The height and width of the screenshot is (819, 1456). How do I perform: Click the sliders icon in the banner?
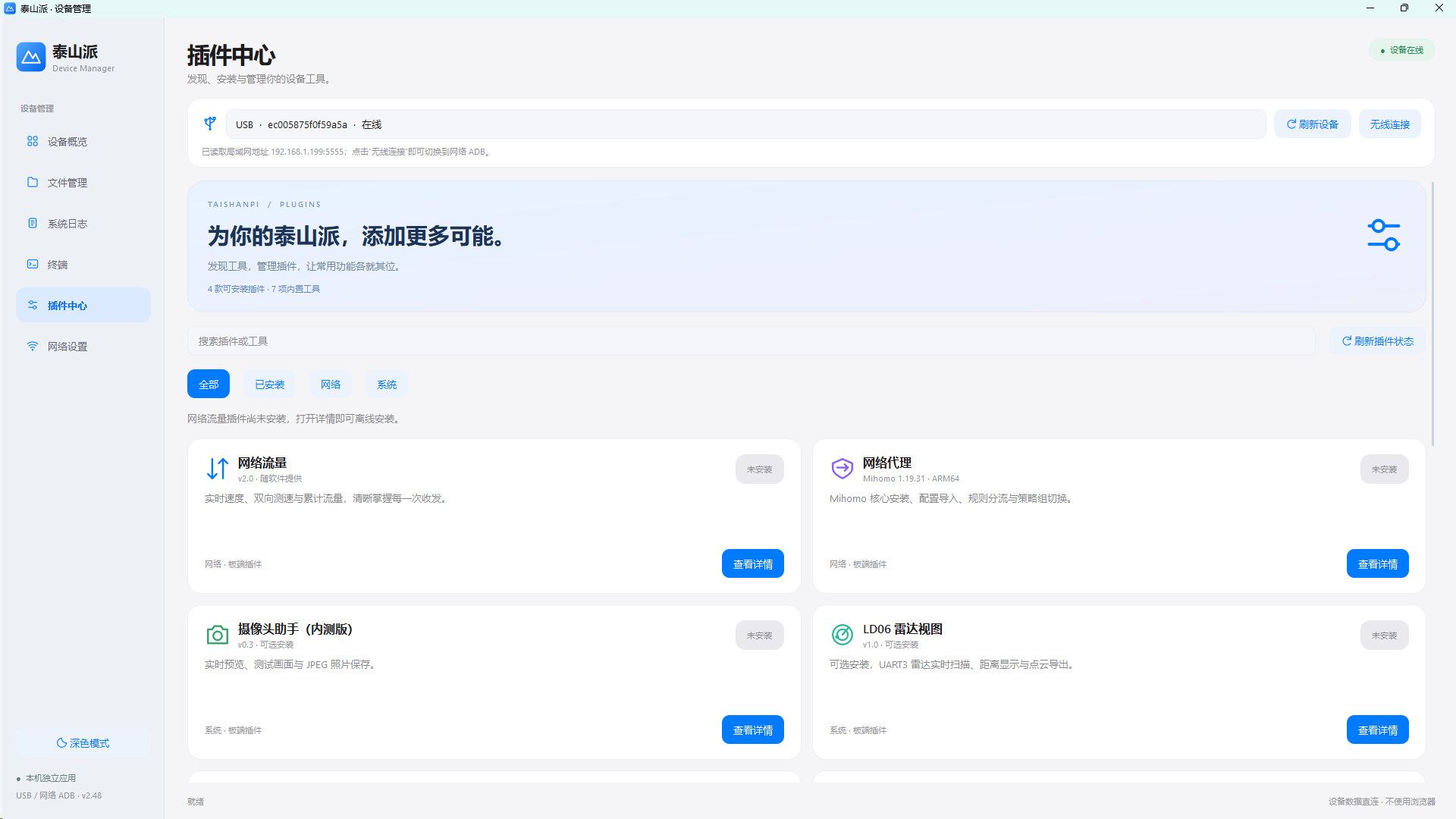pyautogui.click(x=1383, y=236)
